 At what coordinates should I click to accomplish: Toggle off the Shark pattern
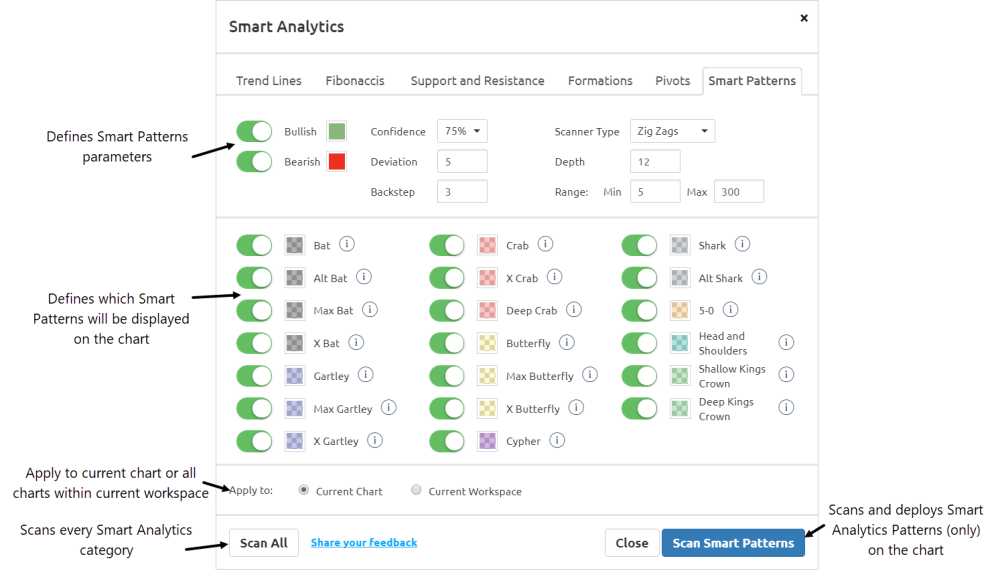point(639,245)
